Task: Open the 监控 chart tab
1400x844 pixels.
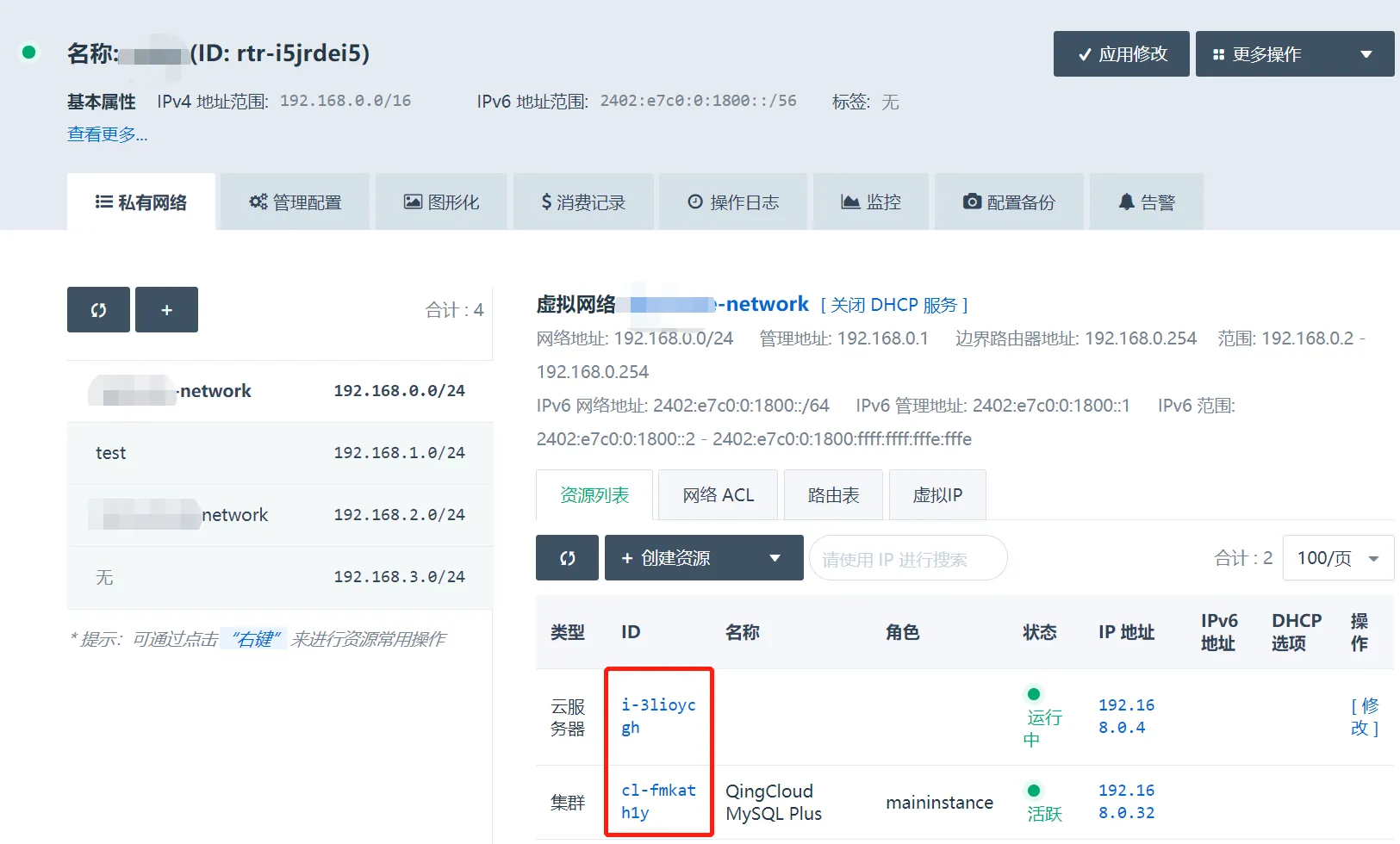Action: pos(871,202)
